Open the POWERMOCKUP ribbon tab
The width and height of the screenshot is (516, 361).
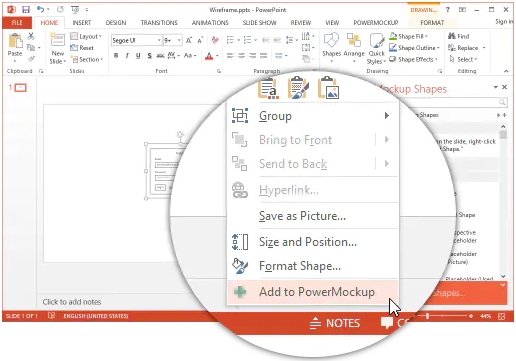click(376, 23)
